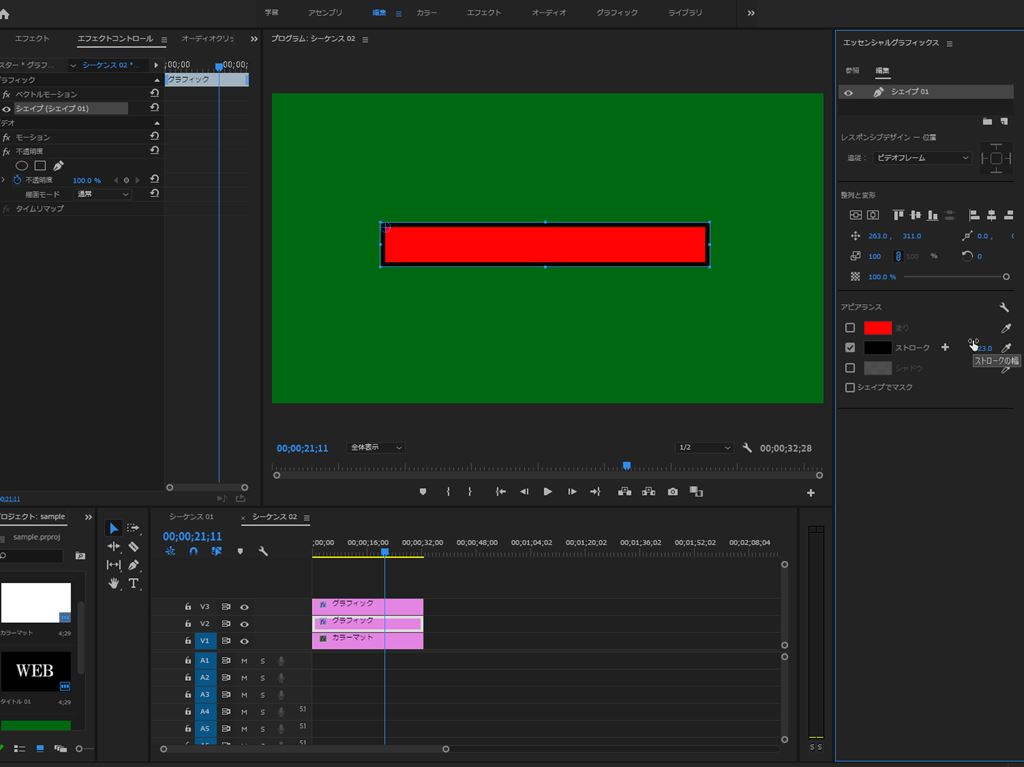
Task: Click the stroke add plus button
Action: (x=945, y=348)
